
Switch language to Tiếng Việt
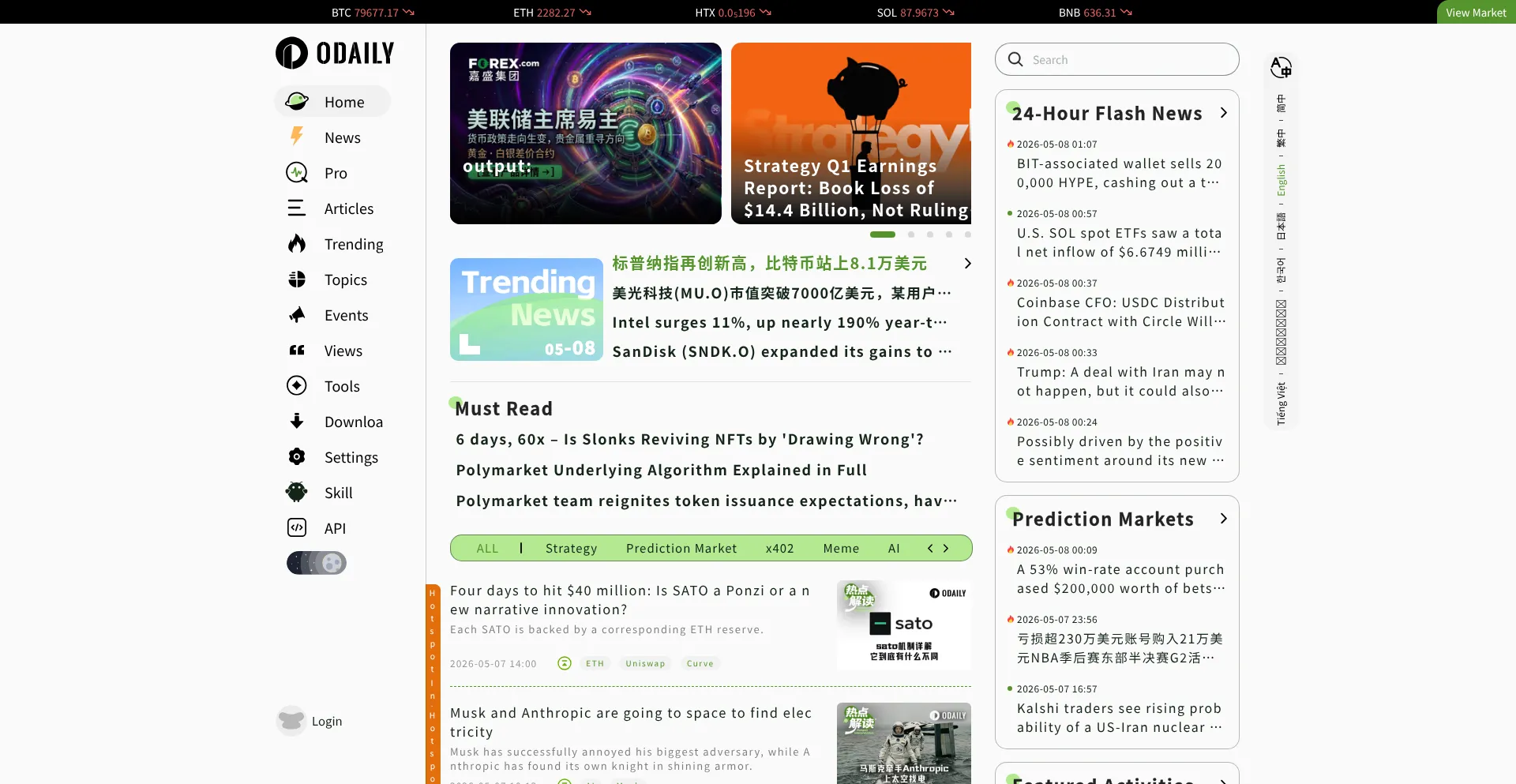click(1281, 403)
